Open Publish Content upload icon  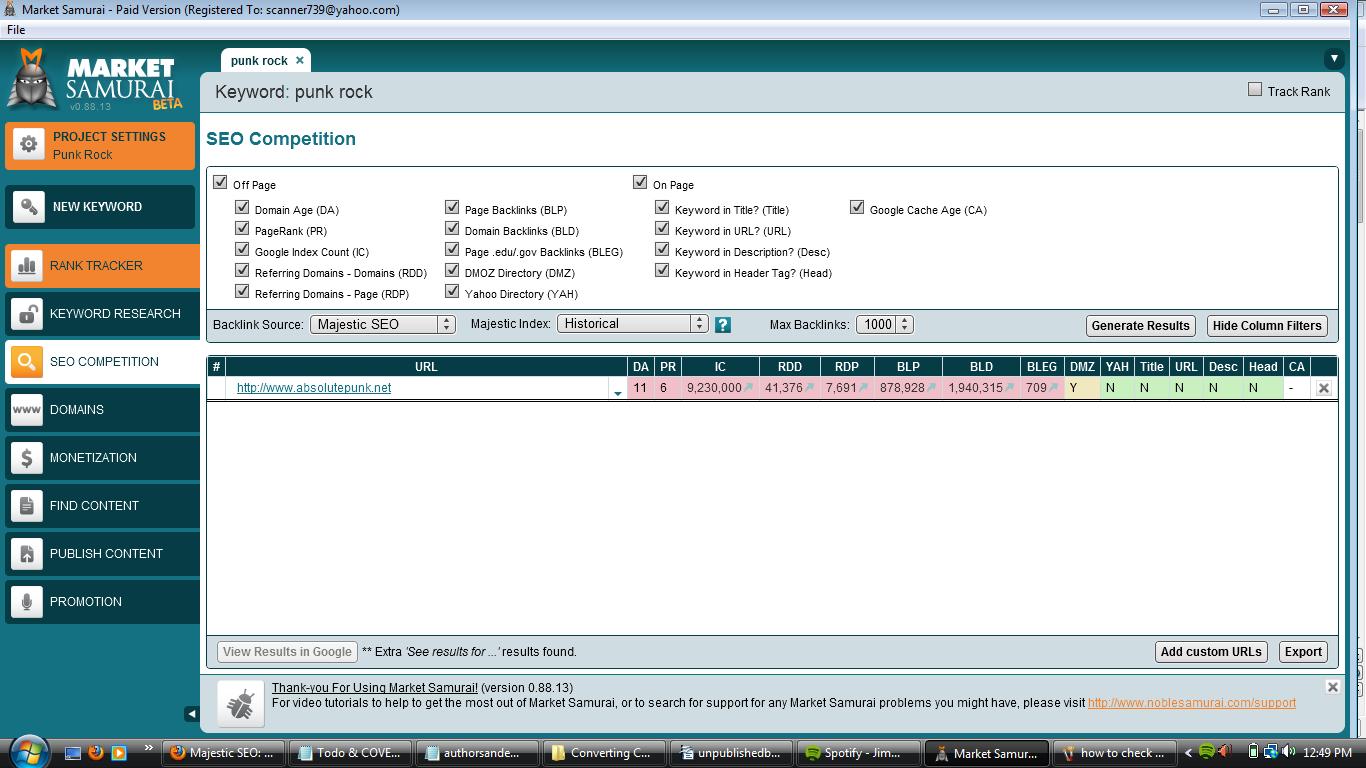(26, 554)
